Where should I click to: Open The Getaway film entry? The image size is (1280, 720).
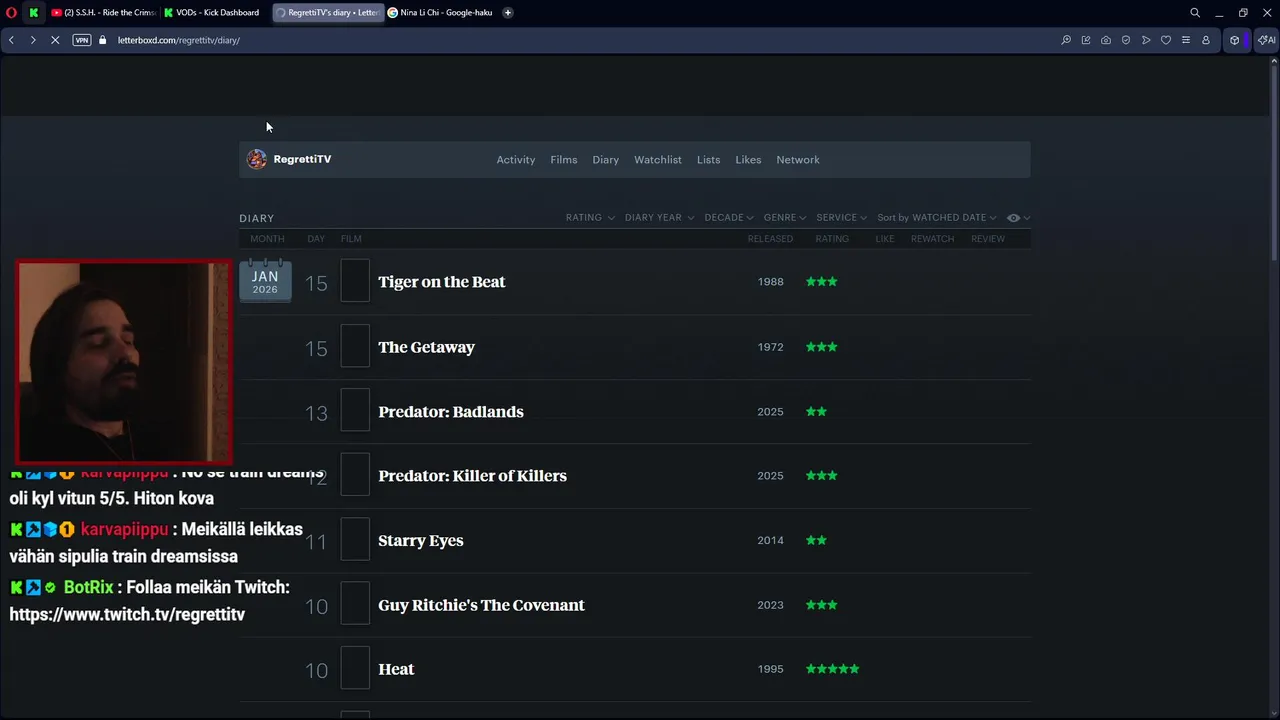[x=427, y=347]
